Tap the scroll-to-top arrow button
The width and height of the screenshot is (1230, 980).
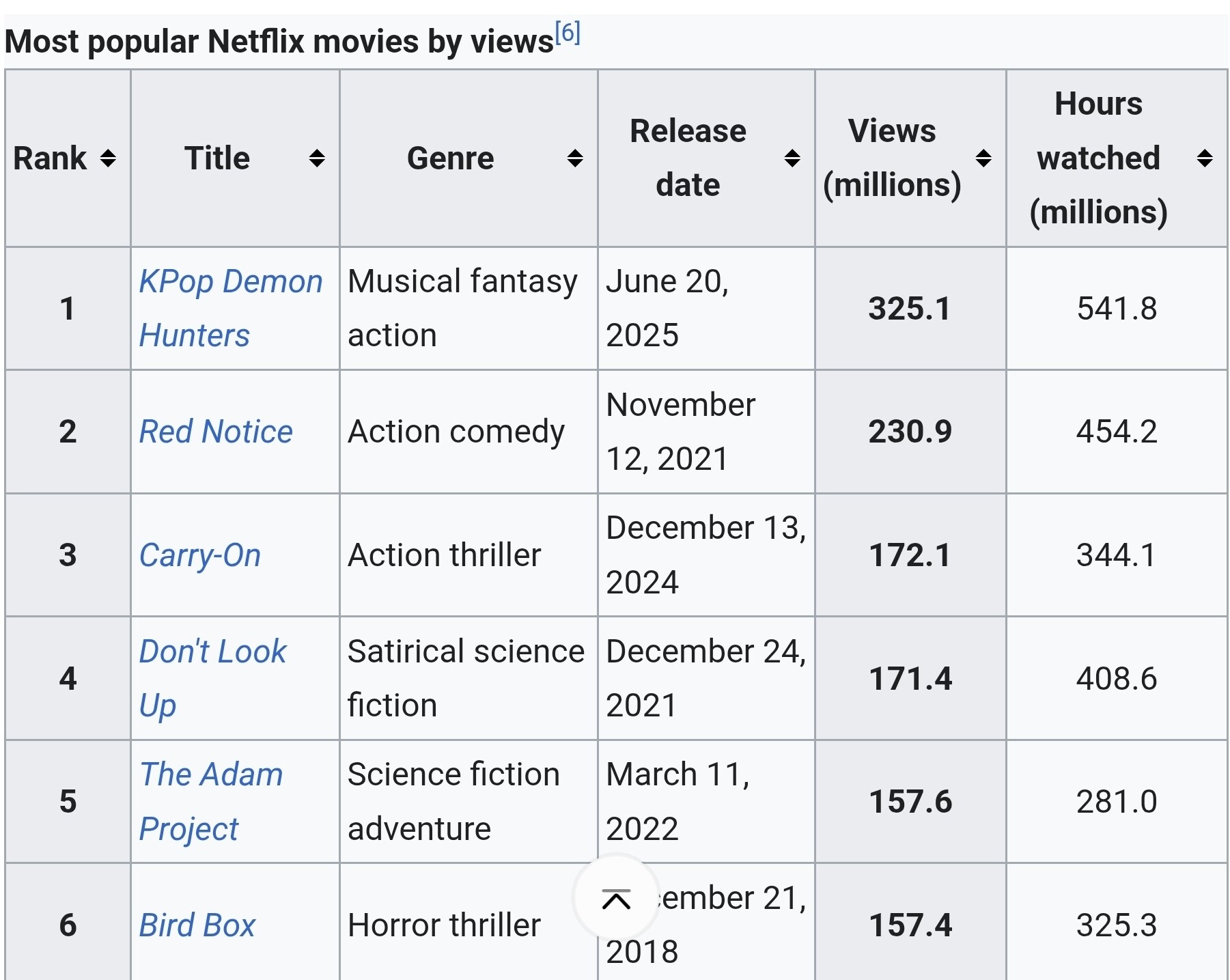tap(616, 899)
